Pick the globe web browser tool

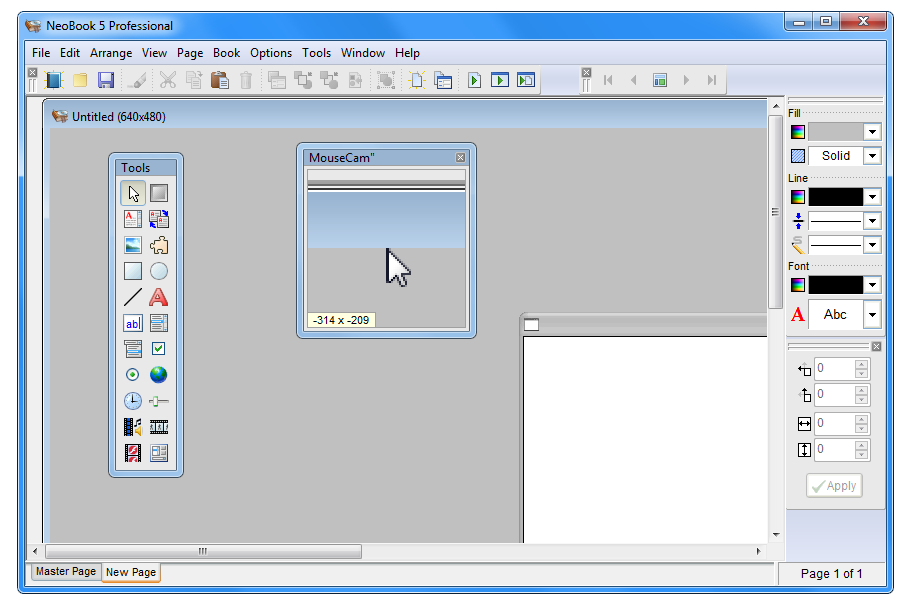[x=159, y=374]
